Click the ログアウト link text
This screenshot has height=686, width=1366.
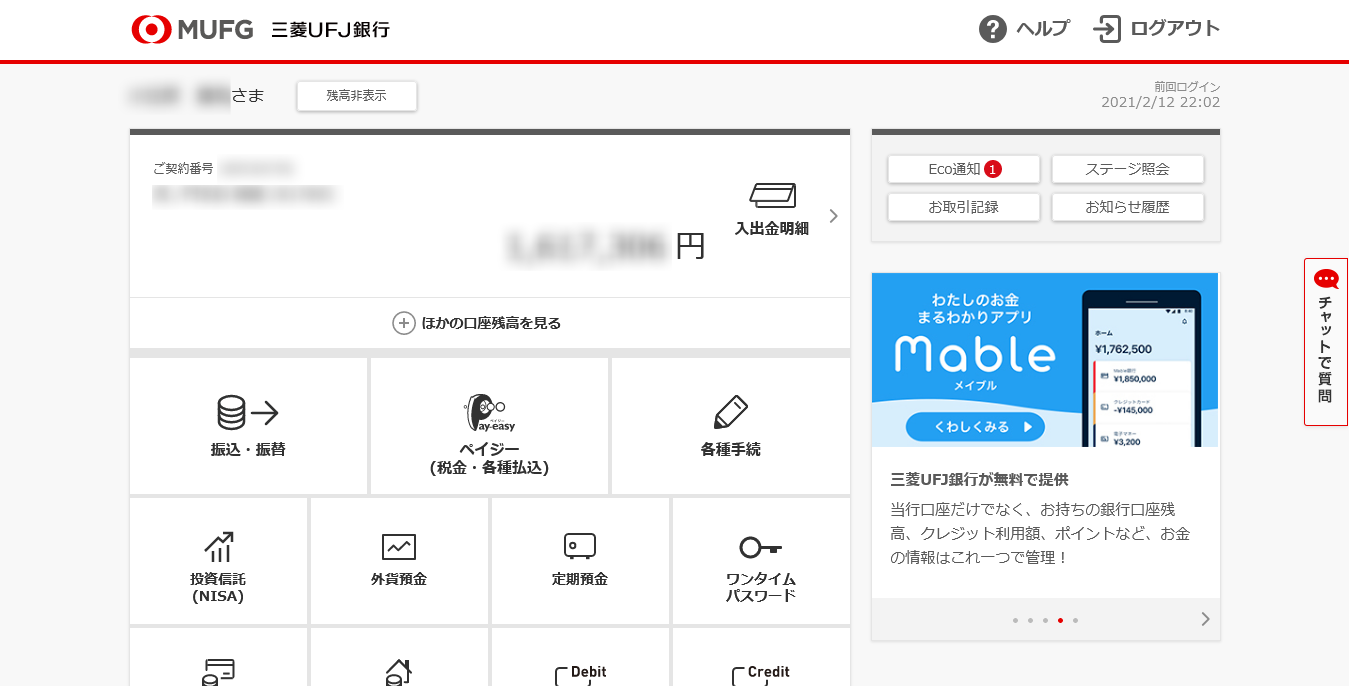1175,29
